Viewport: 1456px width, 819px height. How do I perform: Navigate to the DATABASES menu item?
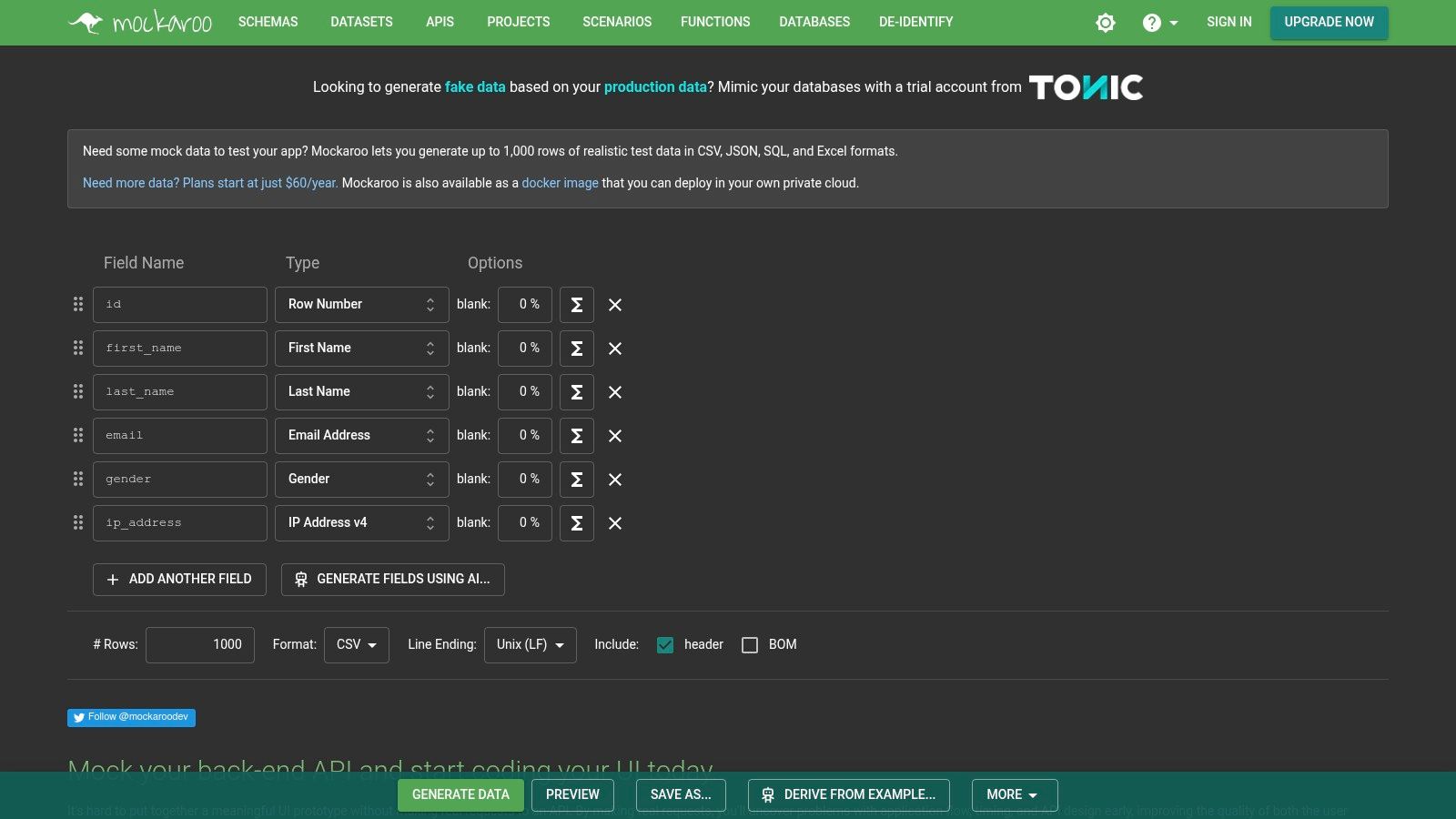coord(814,22)
